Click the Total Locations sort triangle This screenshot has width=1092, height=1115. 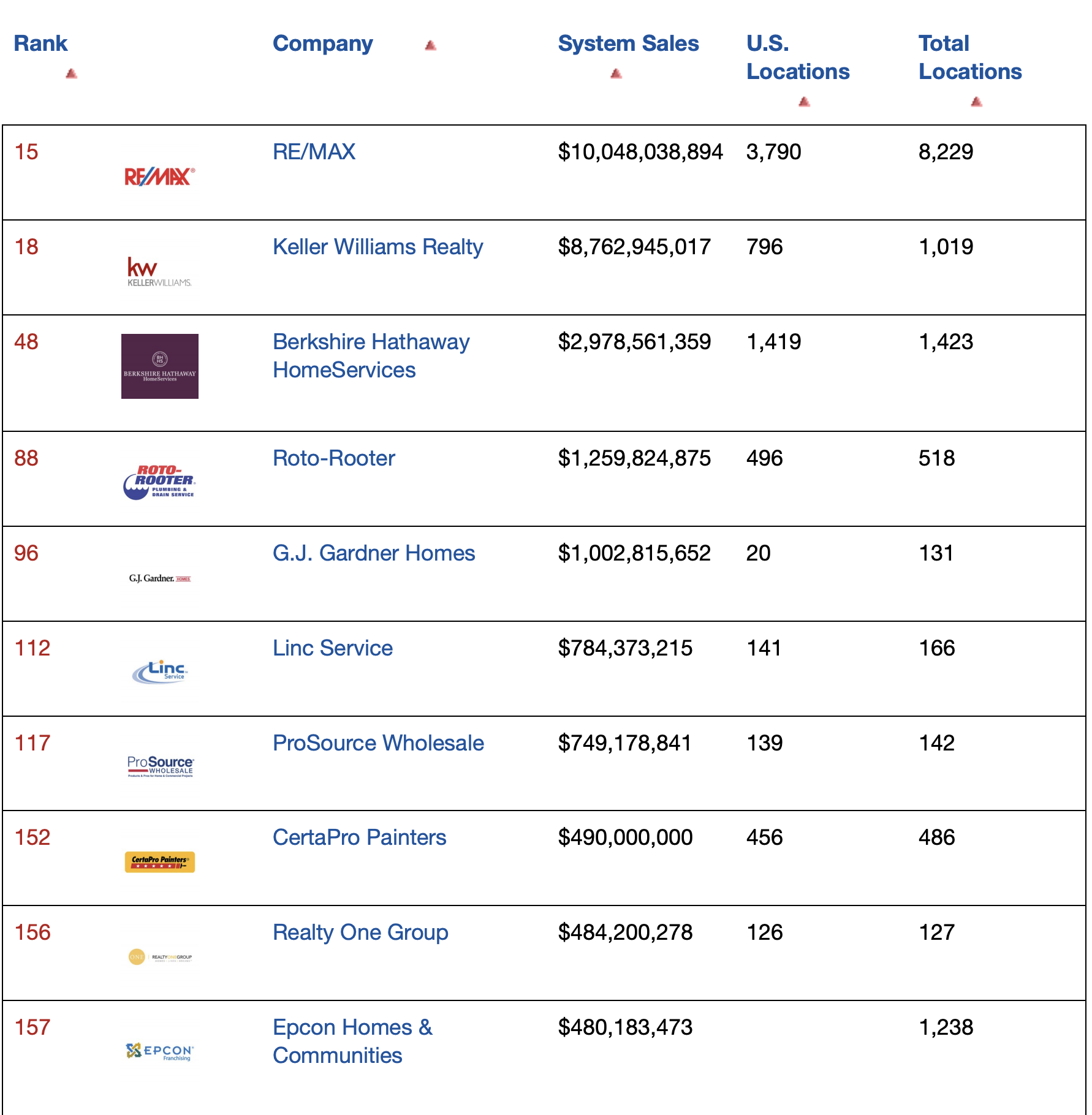pos(977,102)
